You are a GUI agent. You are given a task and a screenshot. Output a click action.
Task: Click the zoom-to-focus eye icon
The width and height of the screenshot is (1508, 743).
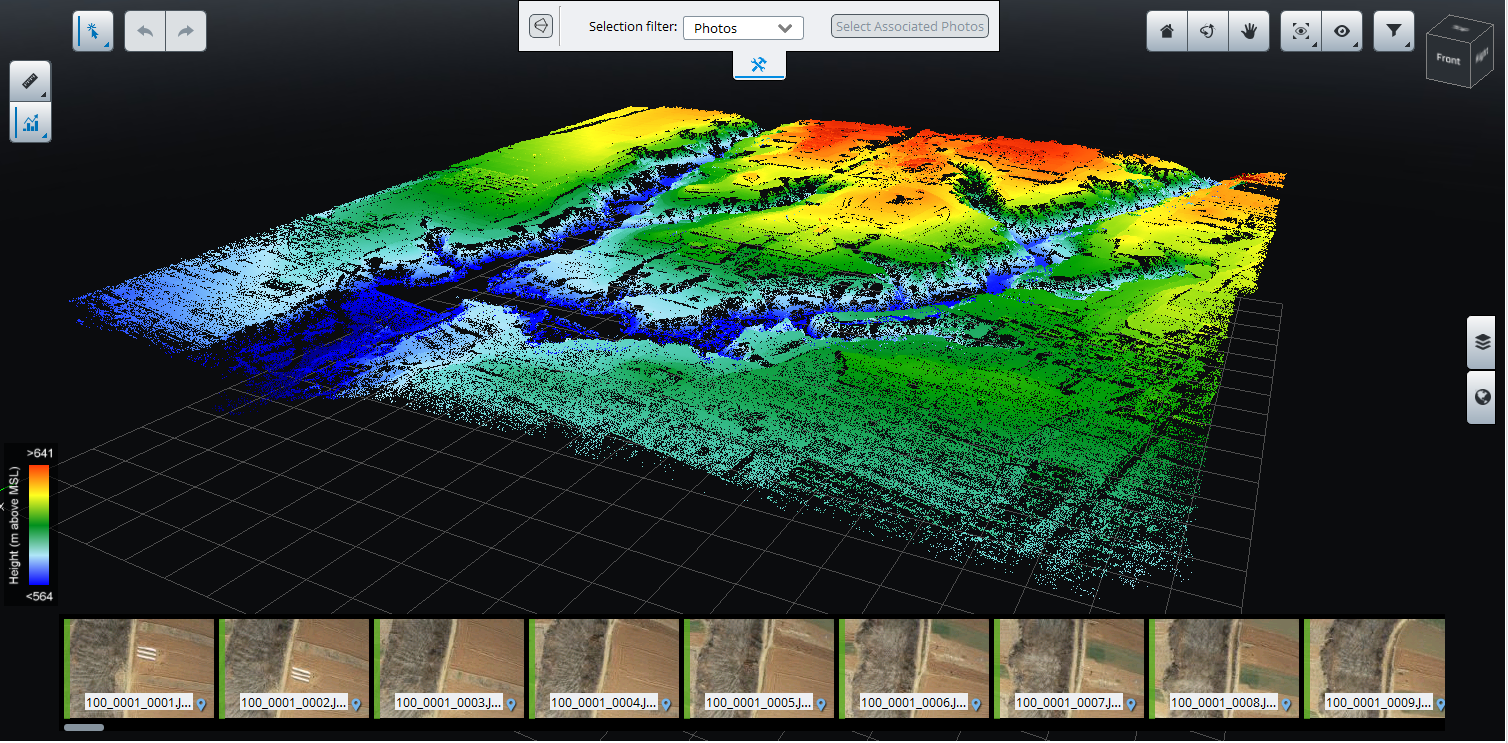click(1301, 31)
